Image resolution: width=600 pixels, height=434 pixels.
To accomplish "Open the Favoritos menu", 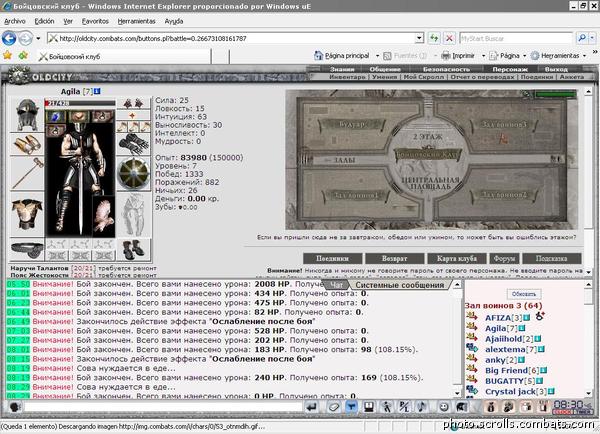I will point(95,21).
